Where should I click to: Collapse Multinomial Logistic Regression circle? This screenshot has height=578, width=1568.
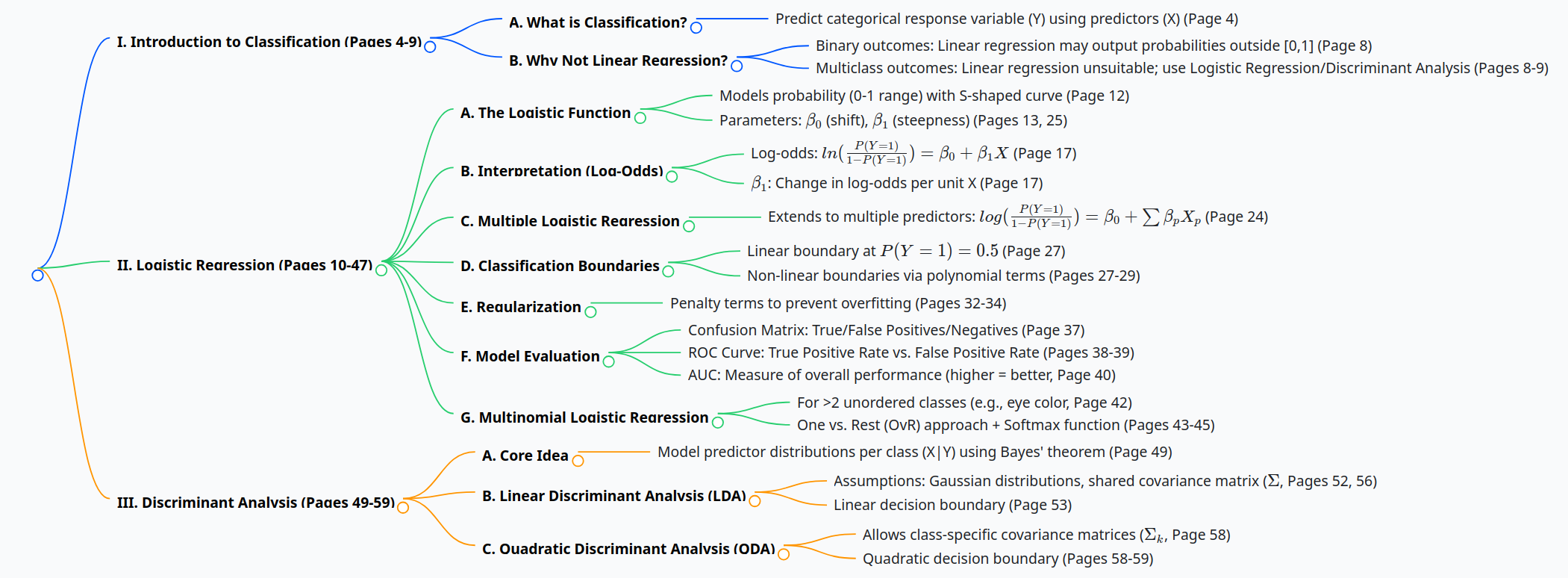click(x=718, y=422)
